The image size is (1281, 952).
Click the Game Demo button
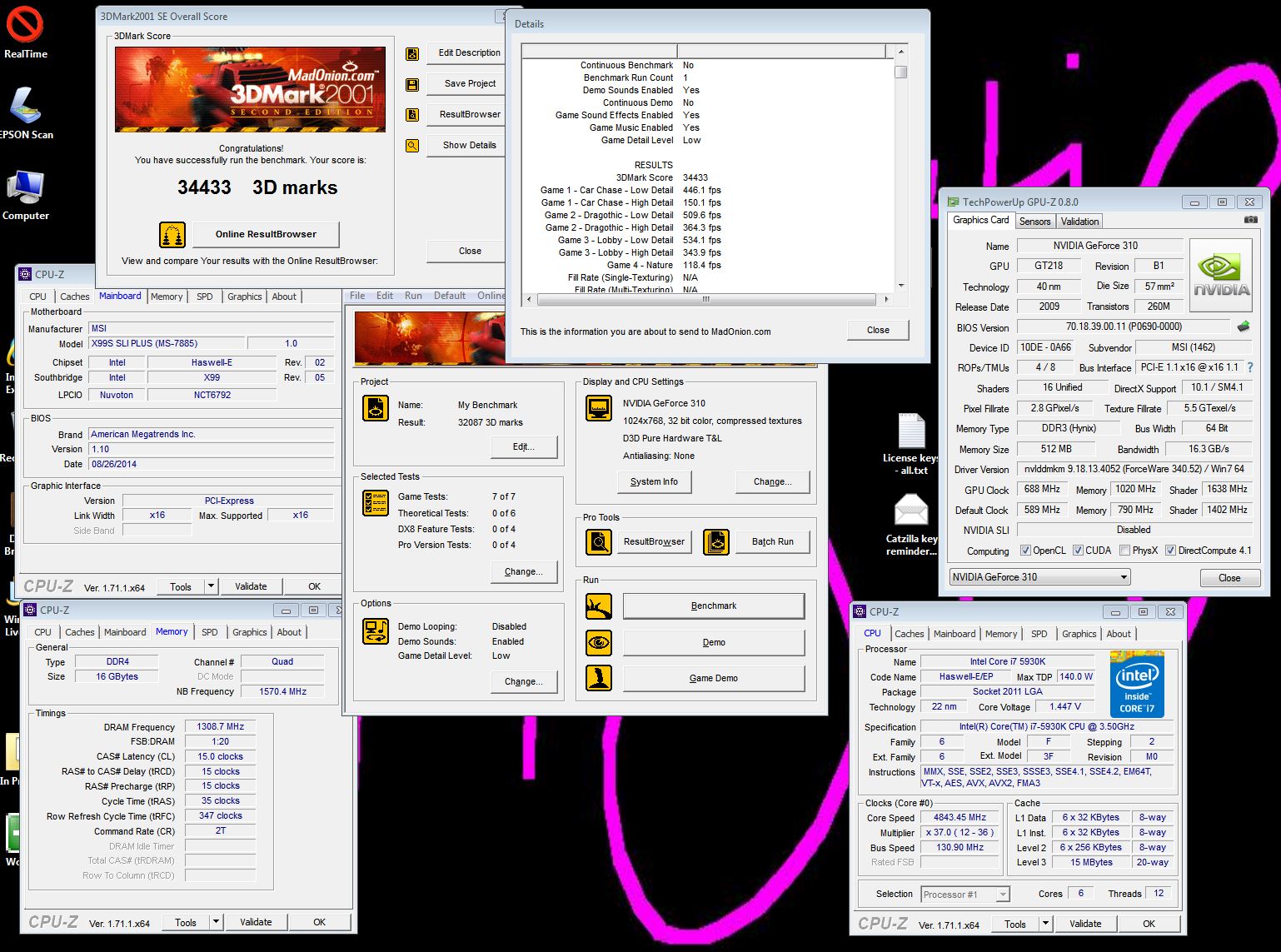(714, 679)
